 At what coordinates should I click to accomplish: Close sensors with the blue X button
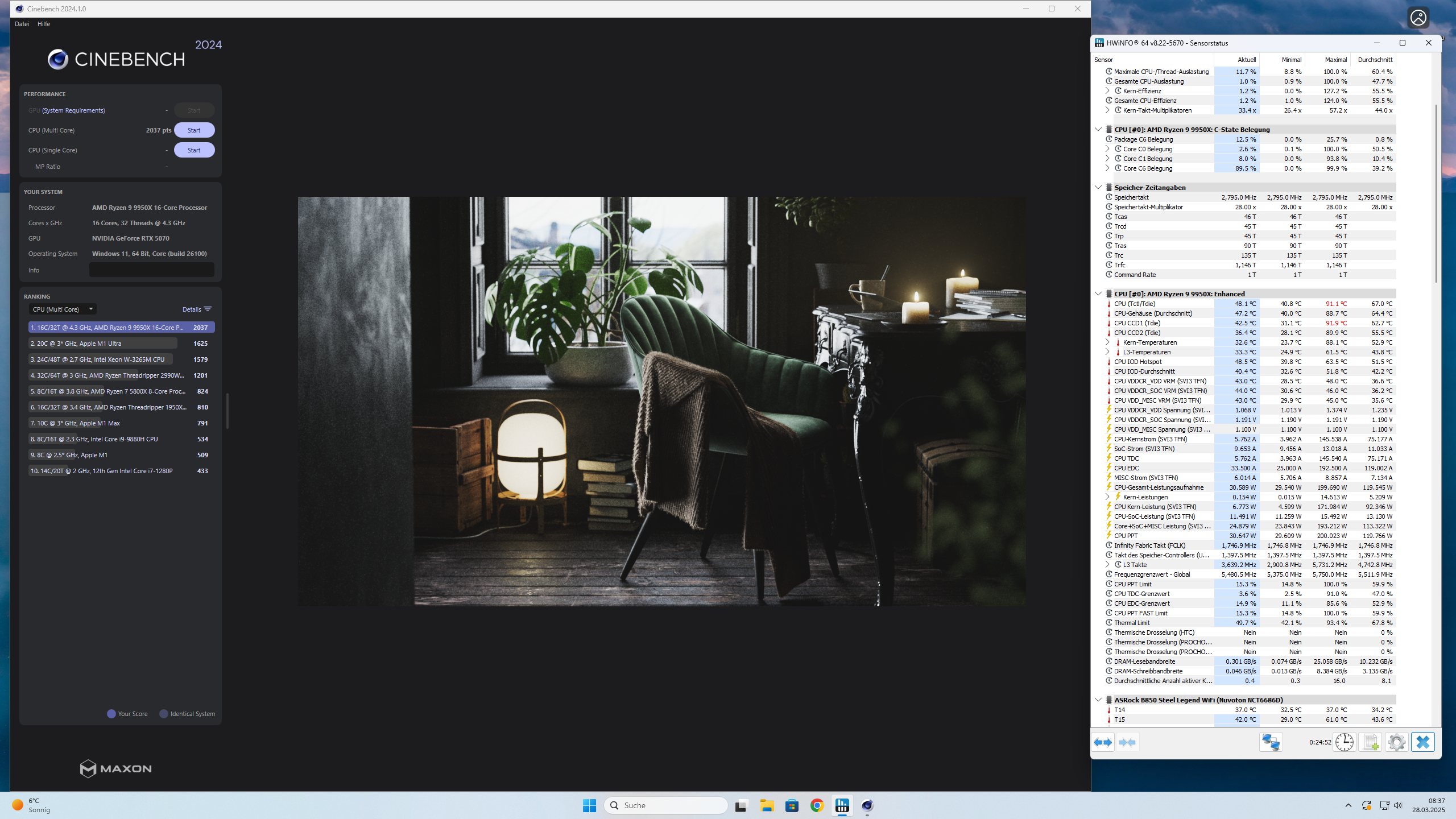coord(1422,742)
